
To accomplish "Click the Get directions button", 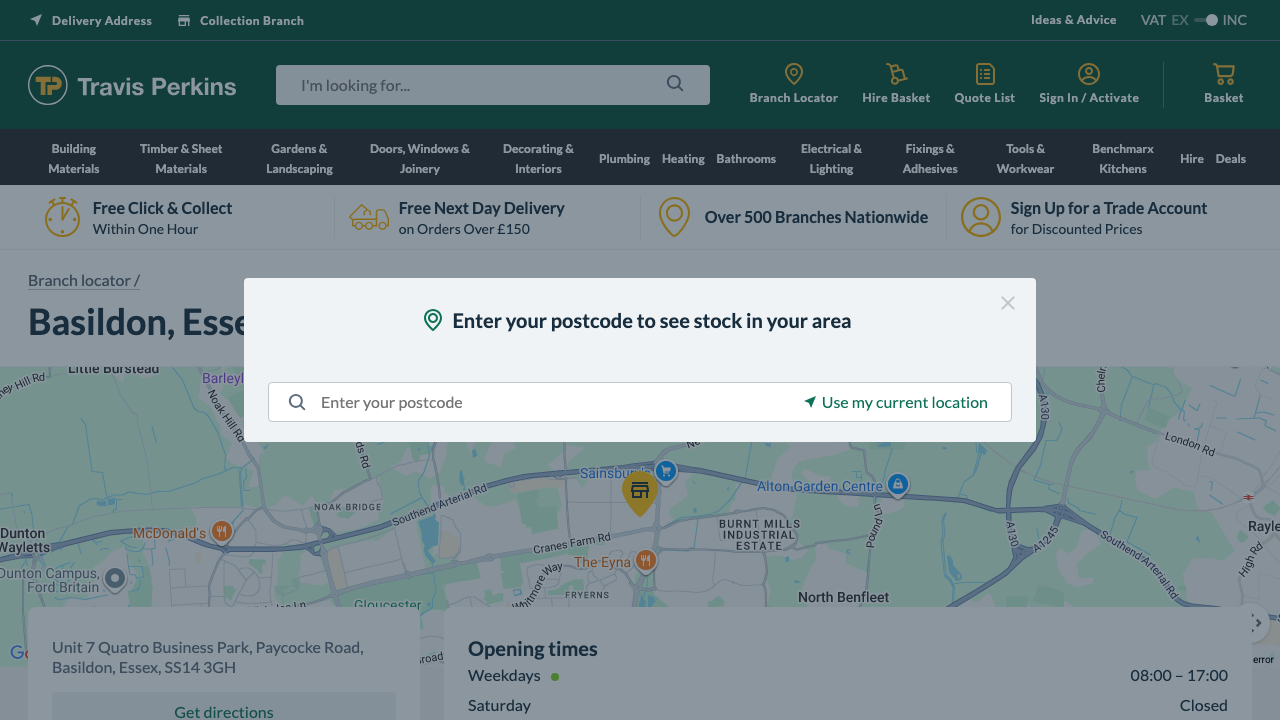I will (223, 711).
